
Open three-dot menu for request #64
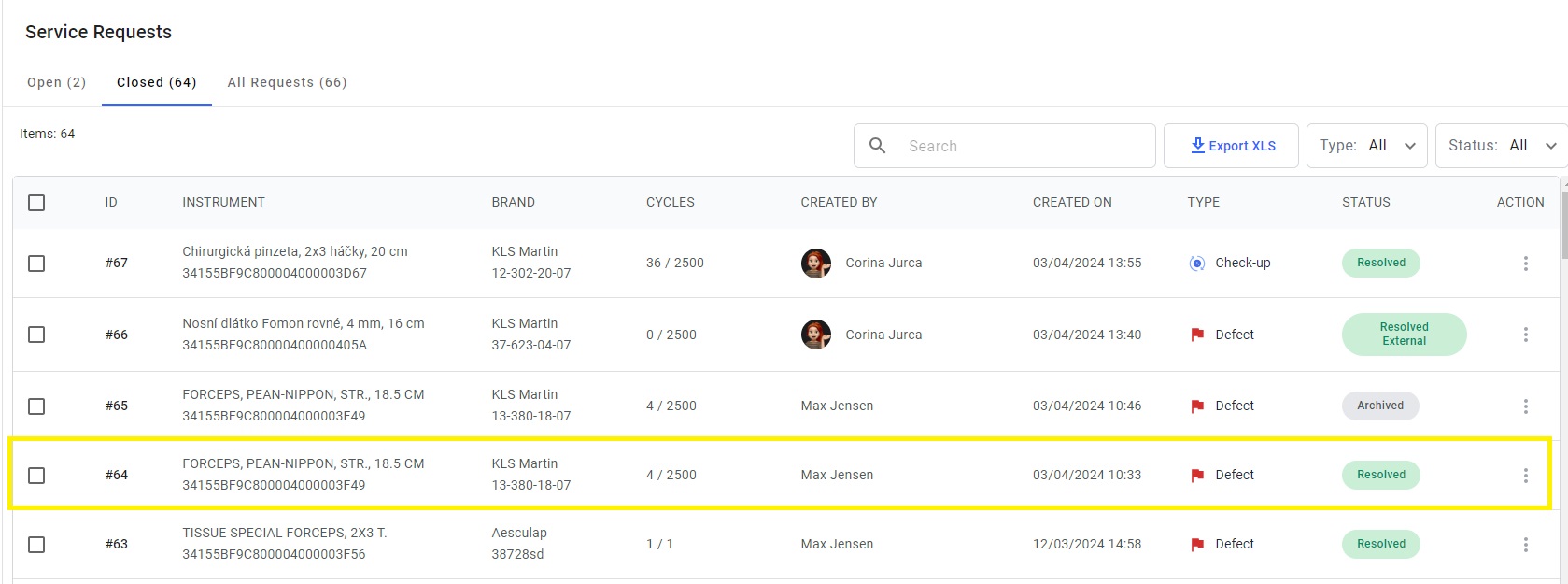1525,476
